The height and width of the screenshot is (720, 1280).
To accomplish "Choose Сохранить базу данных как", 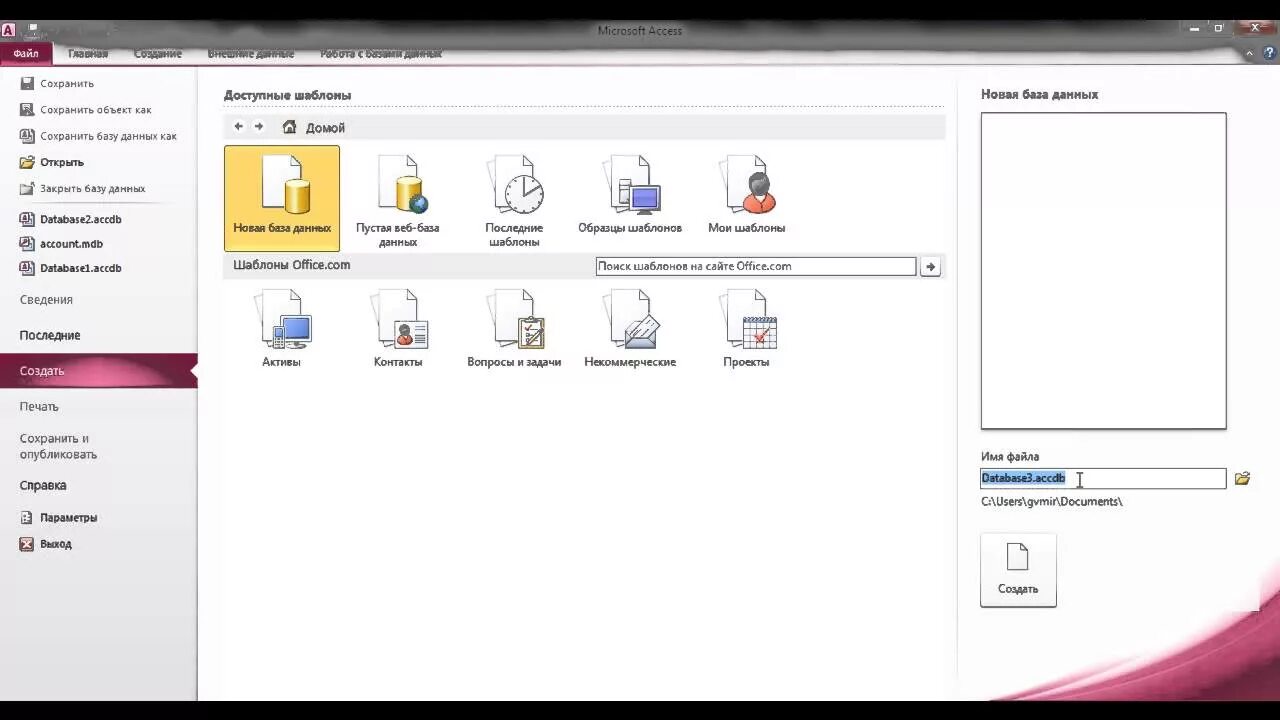I will pyautogui.click(x=98, y=136).
